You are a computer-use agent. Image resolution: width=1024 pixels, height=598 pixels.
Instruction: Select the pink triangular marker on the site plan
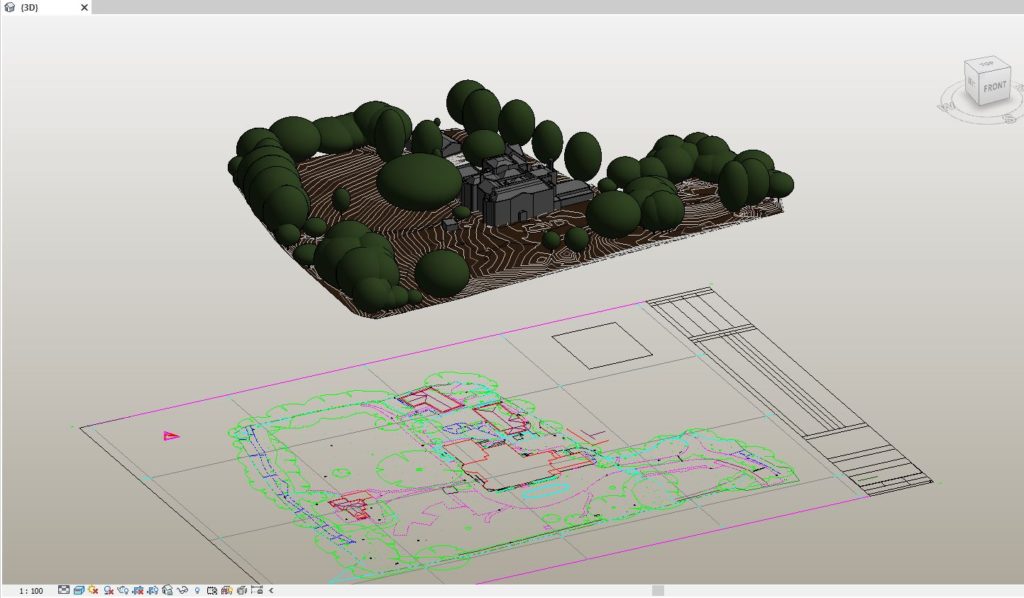pyautogui.click(x=170, y=435)
